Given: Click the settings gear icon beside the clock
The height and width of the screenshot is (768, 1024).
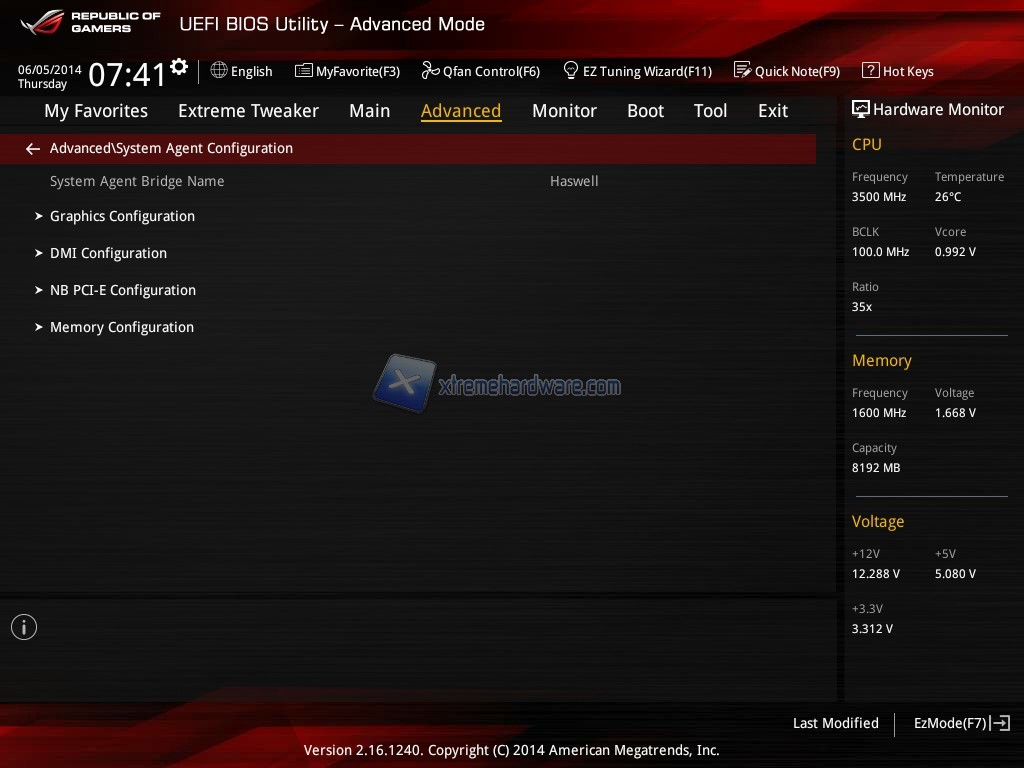Looking at the screenshot, I should point(179,67).
